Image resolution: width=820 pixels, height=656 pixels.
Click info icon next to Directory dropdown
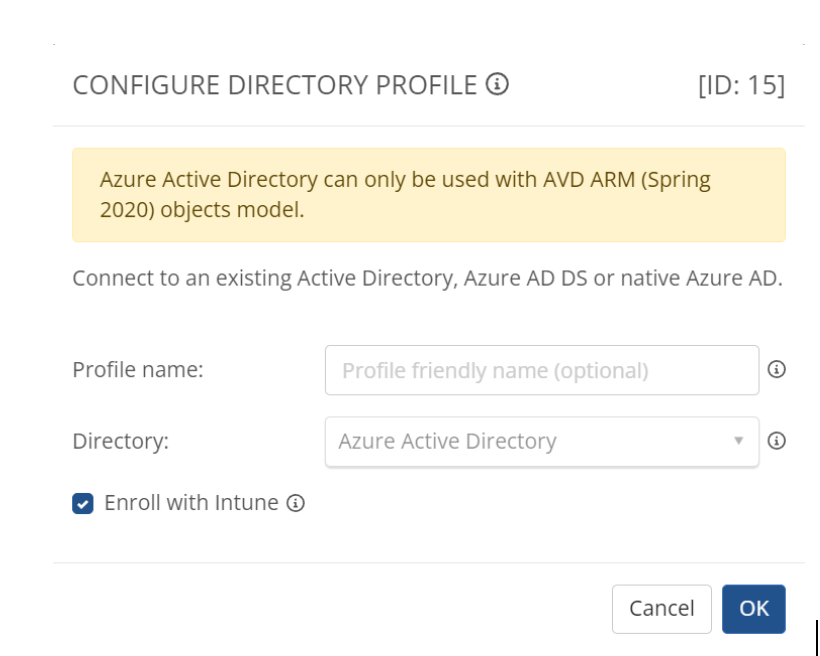pyautogui.click(x=774, y=440)
